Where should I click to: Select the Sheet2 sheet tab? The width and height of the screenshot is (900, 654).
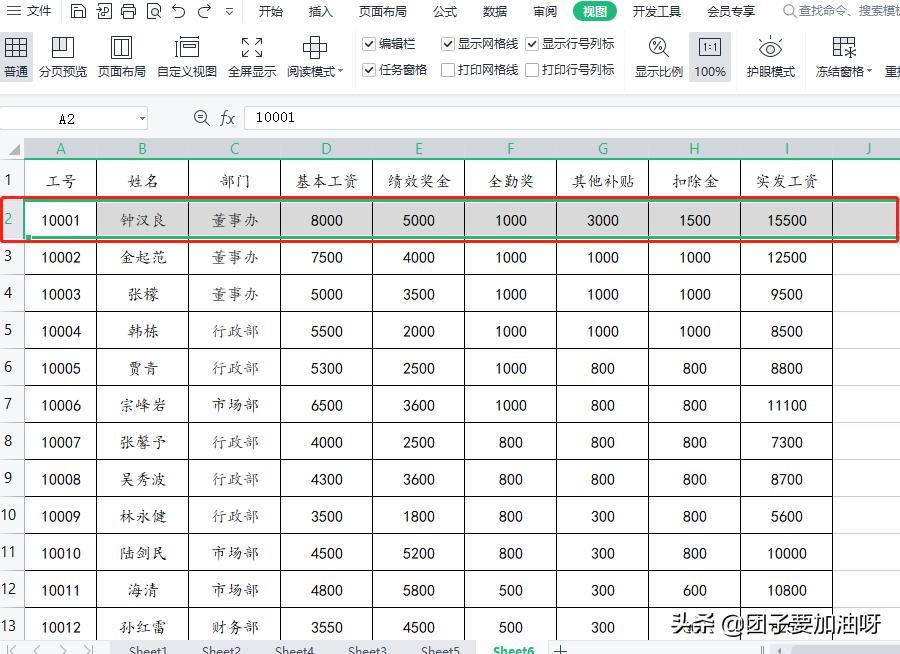click(x=220, y=648)
